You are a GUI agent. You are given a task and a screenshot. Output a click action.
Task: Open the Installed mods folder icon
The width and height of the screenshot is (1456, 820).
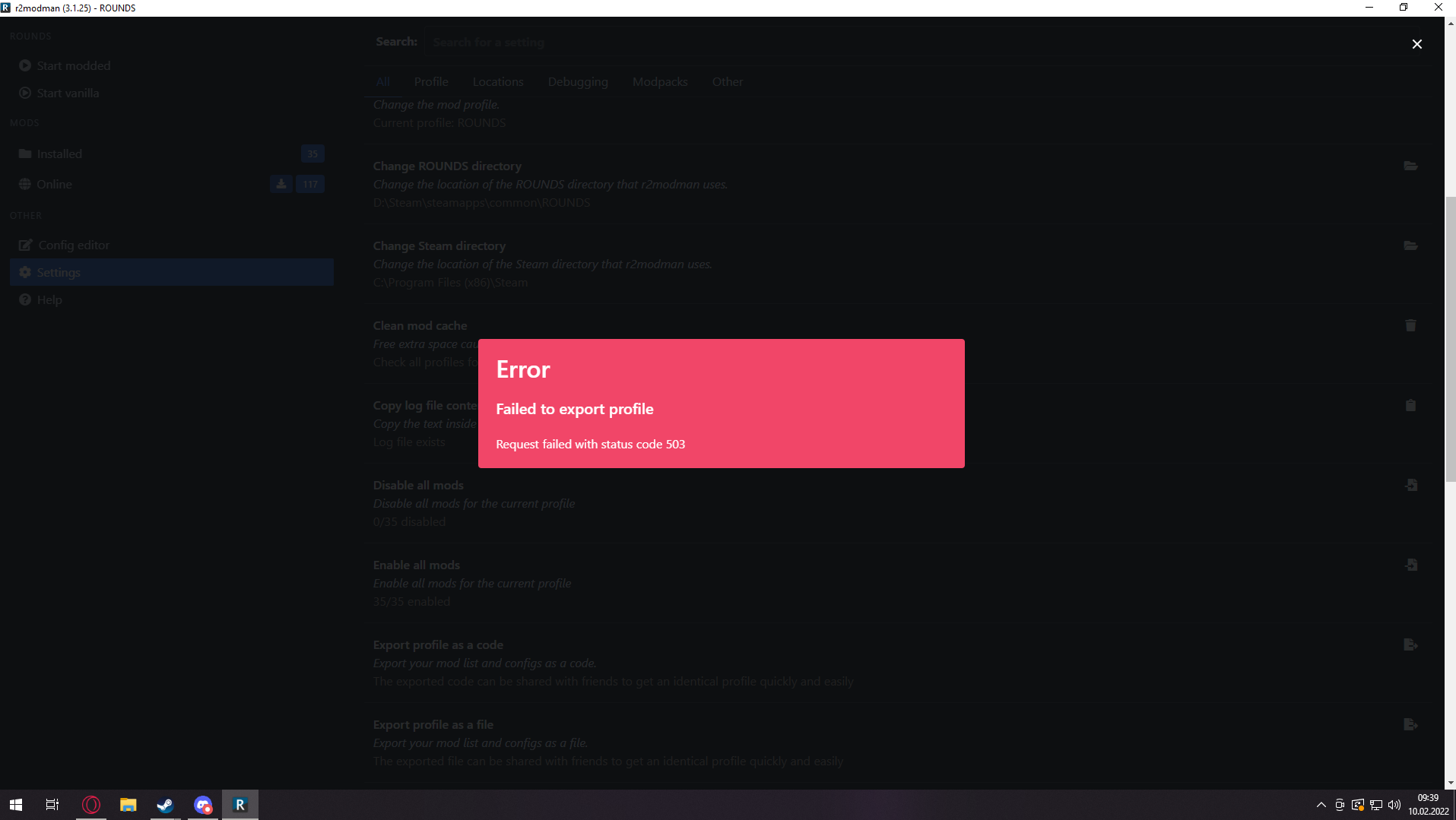pos(25,154)
